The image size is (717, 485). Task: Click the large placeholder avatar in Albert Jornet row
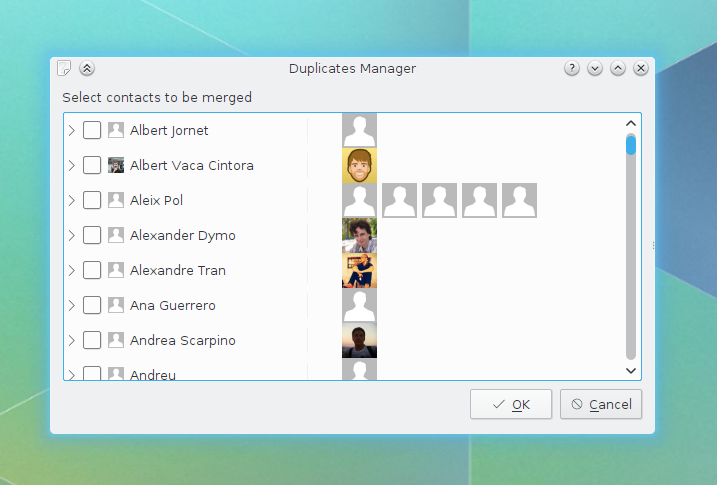(359, 130)
